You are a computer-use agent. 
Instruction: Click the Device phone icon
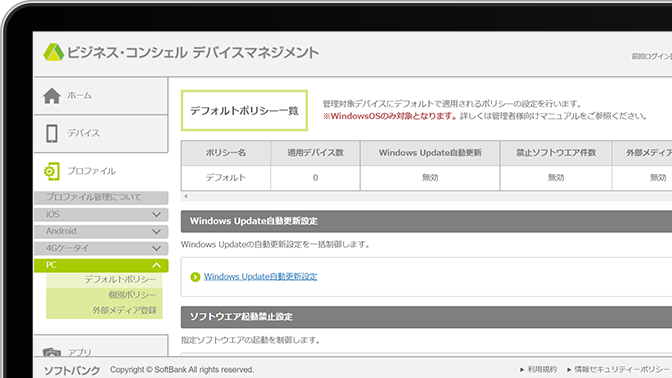coord(52,133)
